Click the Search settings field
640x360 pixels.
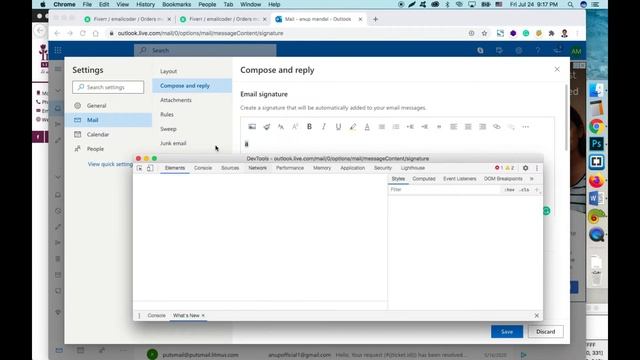coord(108,87)
